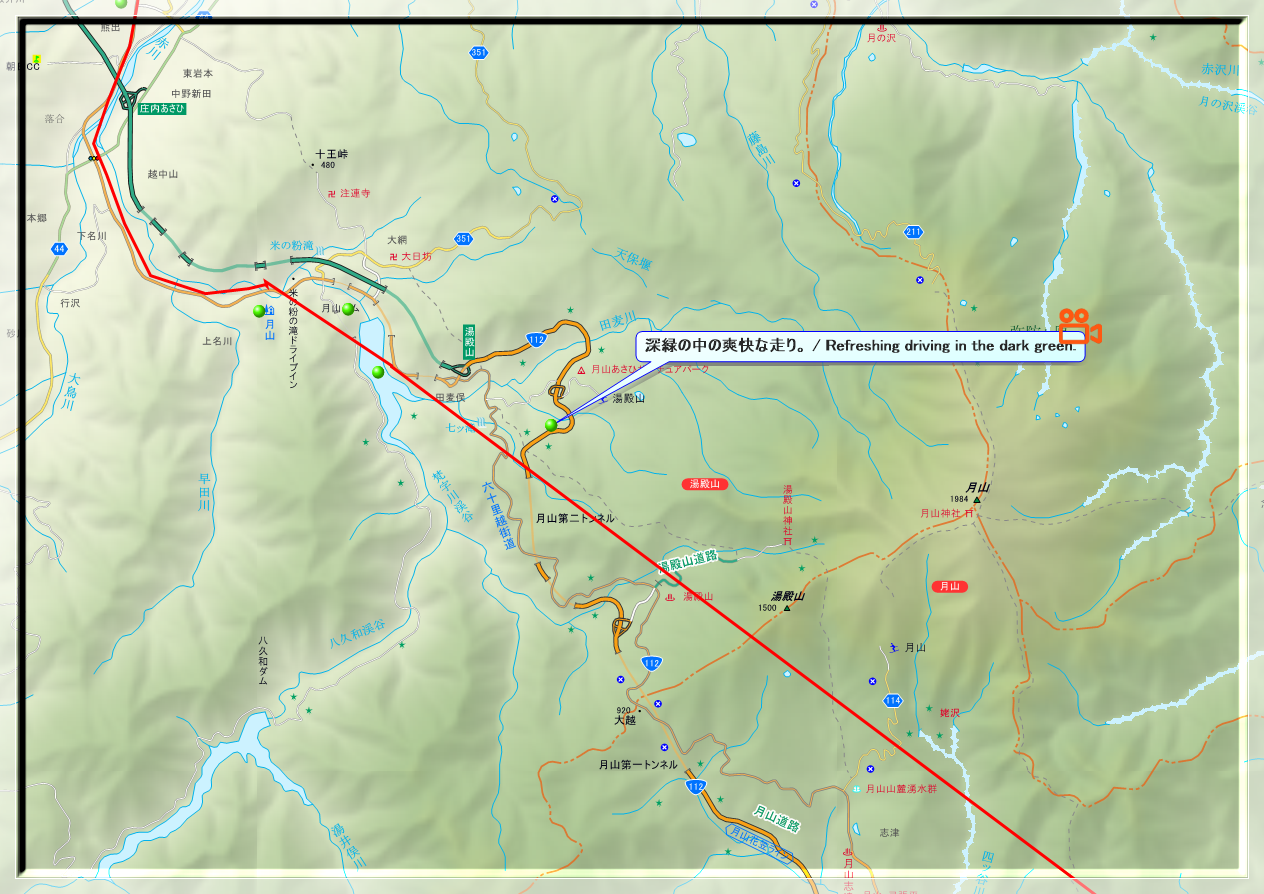The image size is (1264, 894).
Task: Click the red 湯殿山 area badge
Action: pyautogui.click(x=706, y=484)
